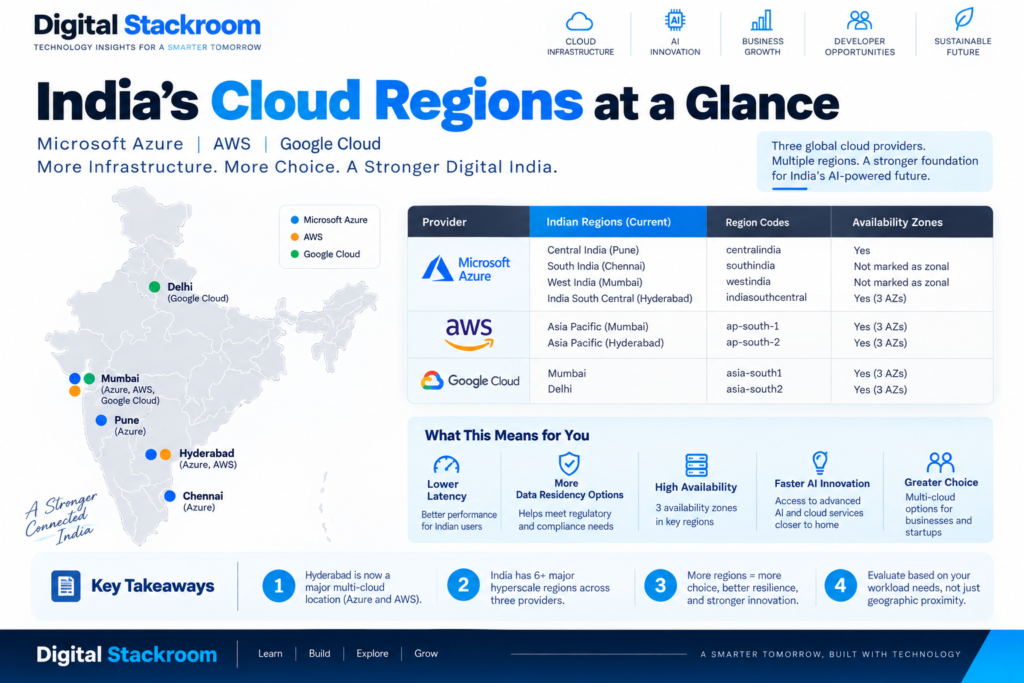Screen dimensions: 1024x683
Task: Click the Key Takeaways document icon
Action: click(x=66, y=586)
